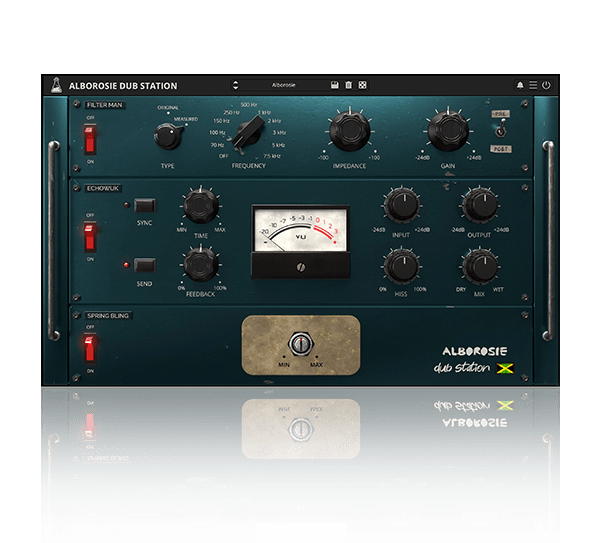The width and height of the screenshot is (600, 543).
Task: Click the echo TIME knob
Action: [x=201, y=206]
